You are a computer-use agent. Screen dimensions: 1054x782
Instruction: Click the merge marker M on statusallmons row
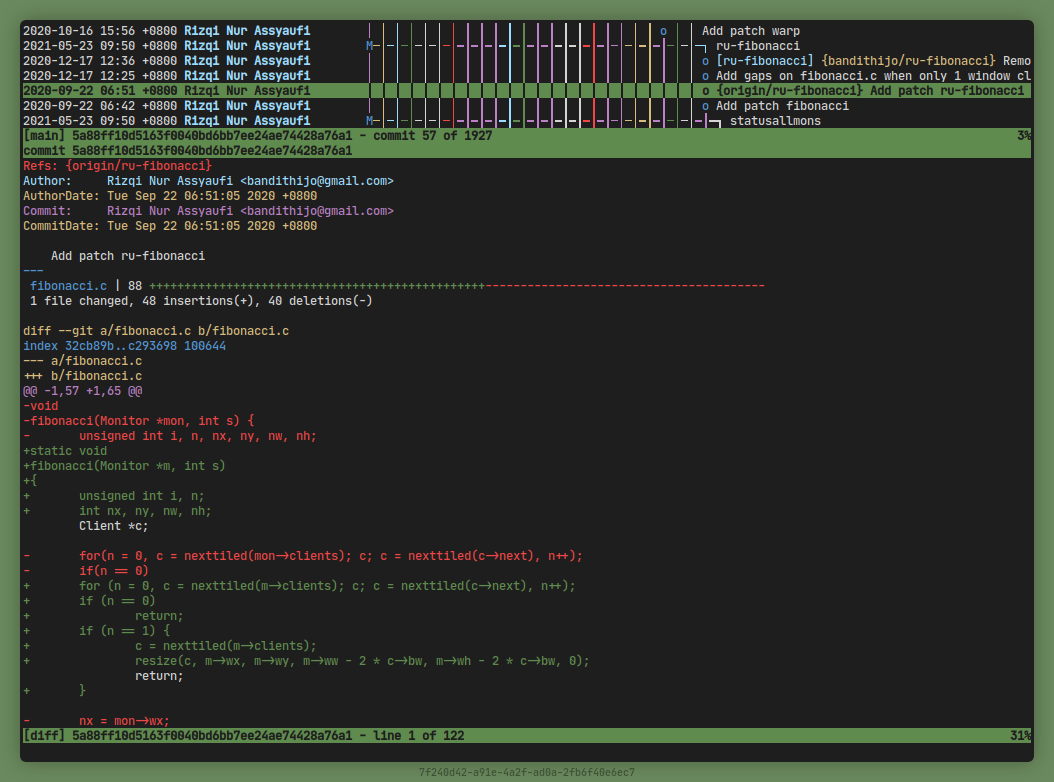[369, 121]
